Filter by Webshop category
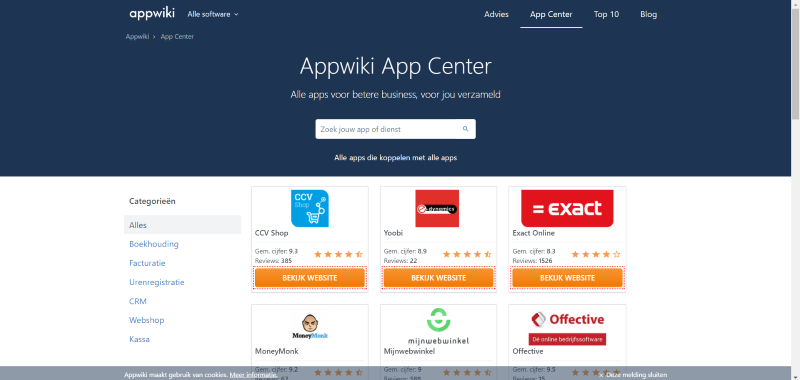Screen dimensions: 800x380 146,320
